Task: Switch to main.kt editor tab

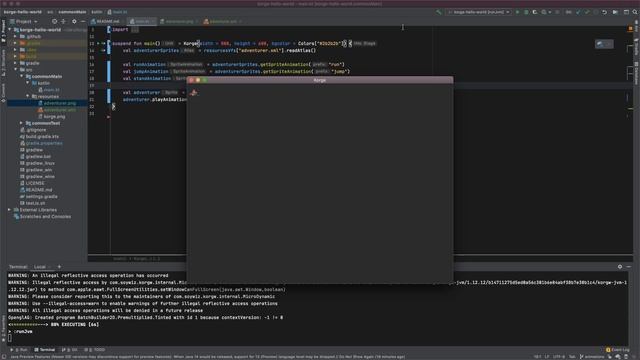Action: pyautogui.click(x=141, y=21)
